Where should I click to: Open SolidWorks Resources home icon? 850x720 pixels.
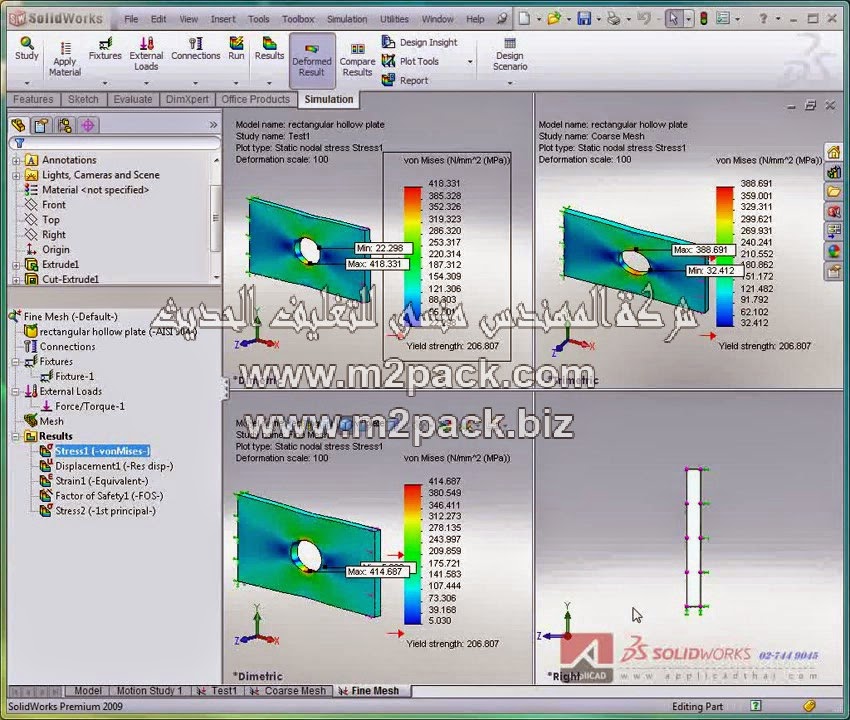[x=833, y=152]
